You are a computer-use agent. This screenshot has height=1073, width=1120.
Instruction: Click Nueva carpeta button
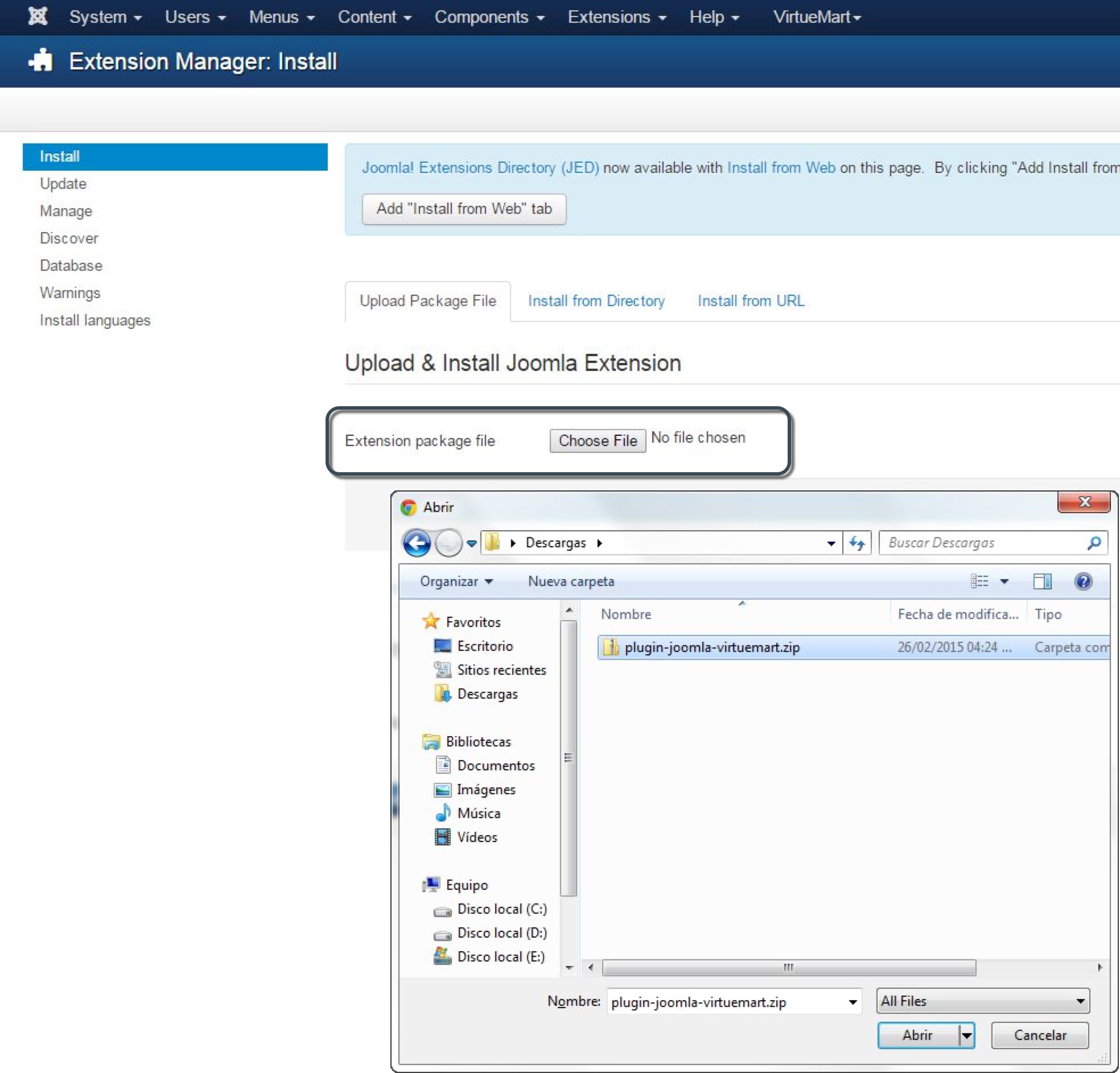[x=571, y=581]
